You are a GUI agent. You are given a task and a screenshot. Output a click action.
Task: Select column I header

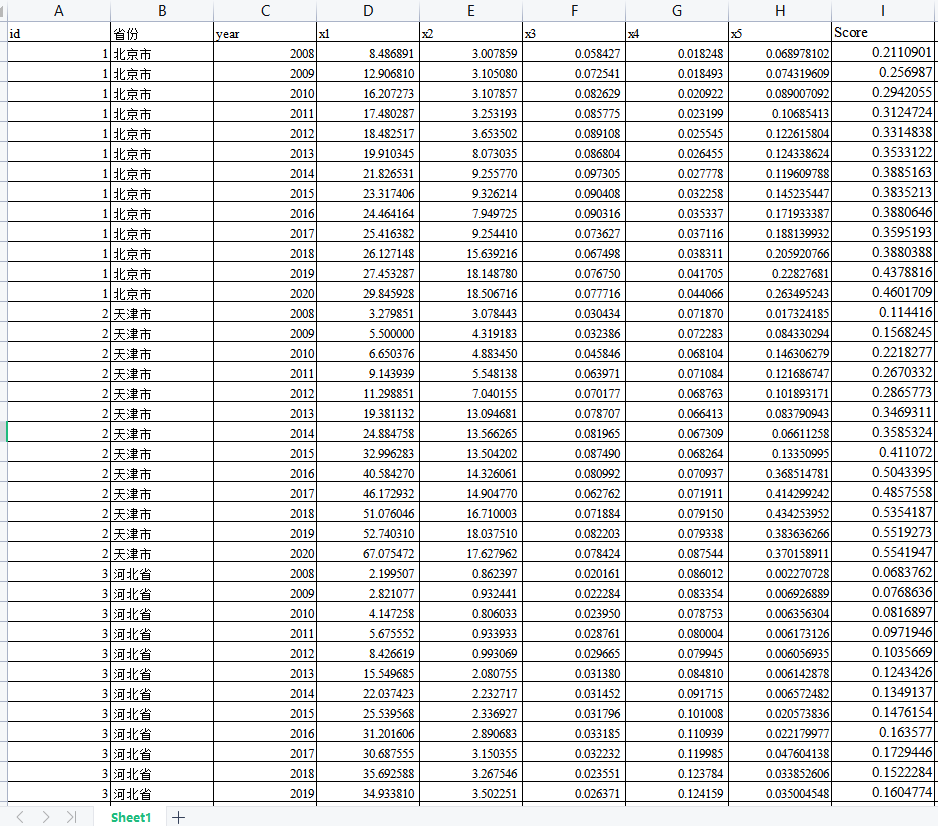[x=883, y=11]
